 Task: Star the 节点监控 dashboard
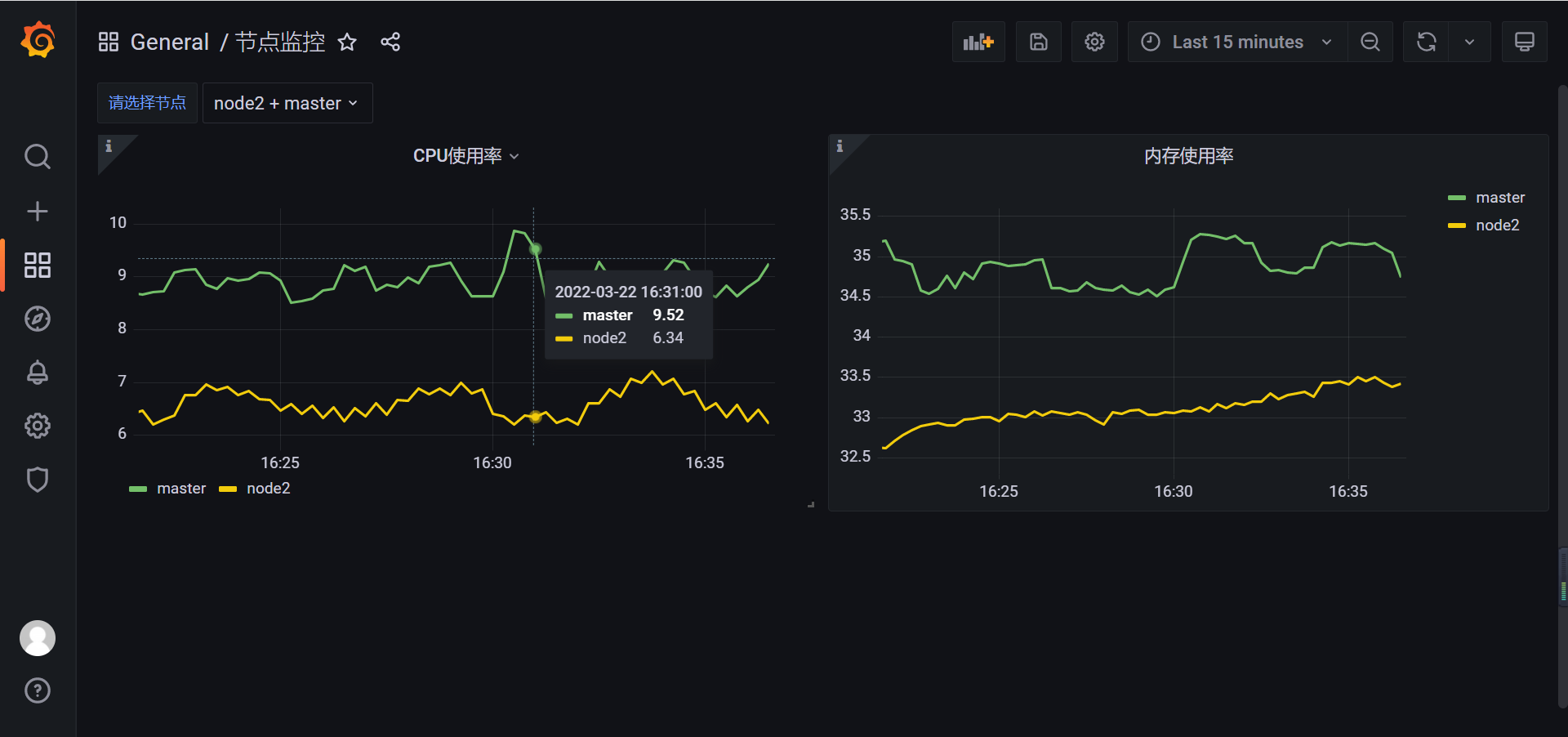tap(347, 42)
